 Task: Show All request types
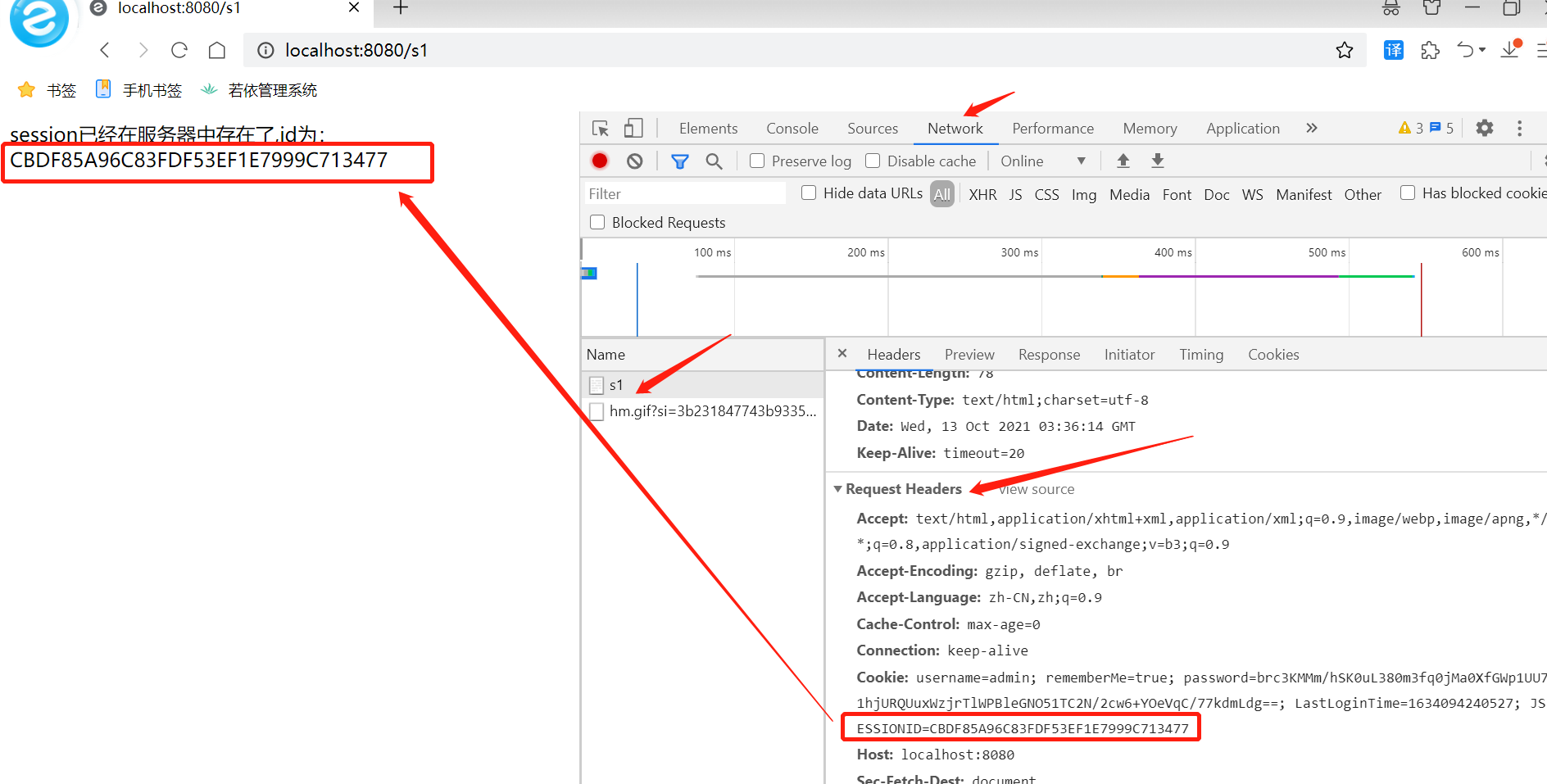942,194
